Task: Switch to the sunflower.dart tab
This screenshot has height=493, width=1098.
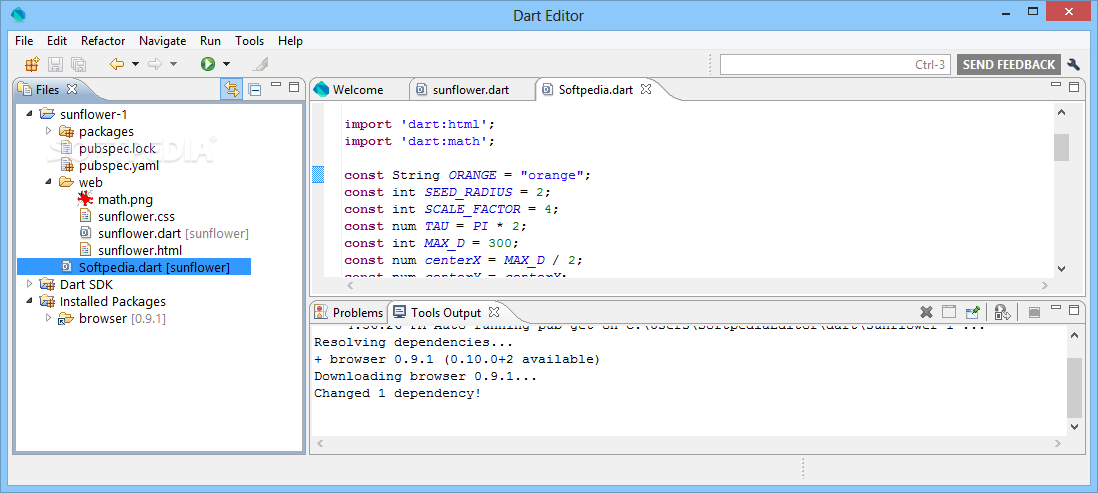Action: click(471, 90)
